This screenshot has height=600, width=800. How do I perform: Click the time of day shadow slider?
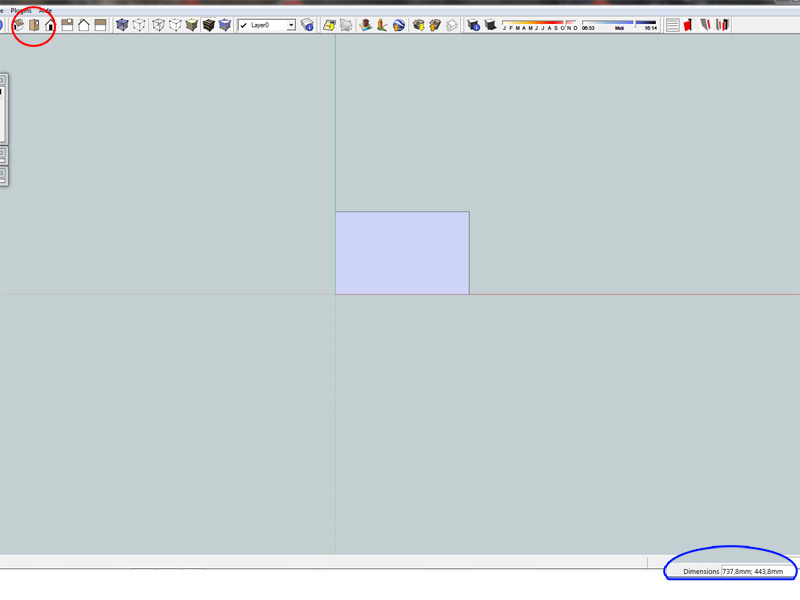coord(620,24)
